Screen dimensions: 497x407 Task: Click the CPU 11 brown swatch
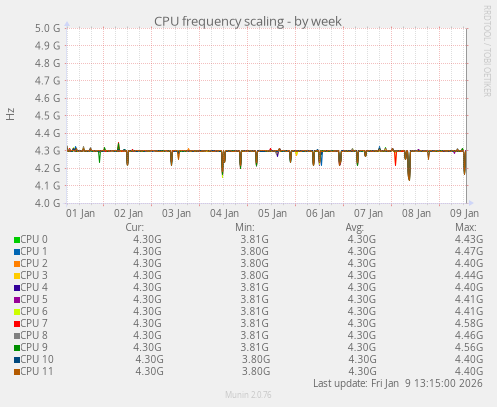coord(17,372)
